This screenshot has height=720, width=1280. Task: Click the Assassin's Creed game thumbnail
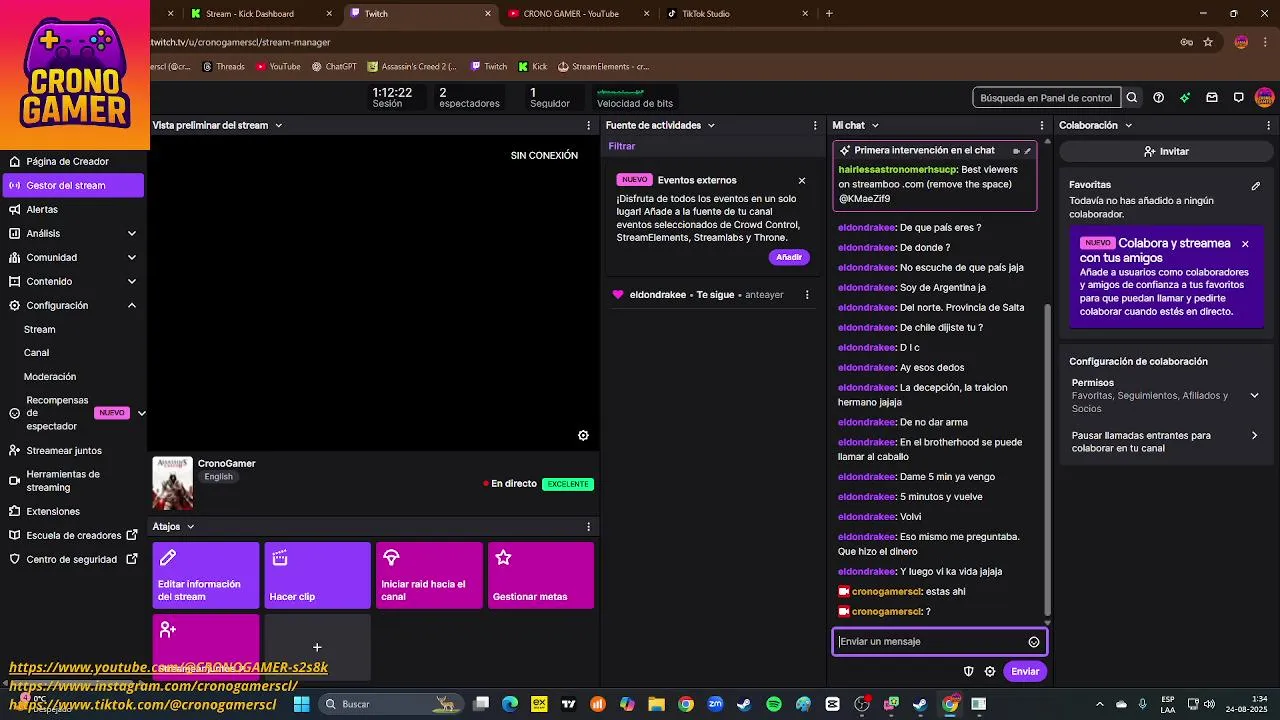[172, 484]
